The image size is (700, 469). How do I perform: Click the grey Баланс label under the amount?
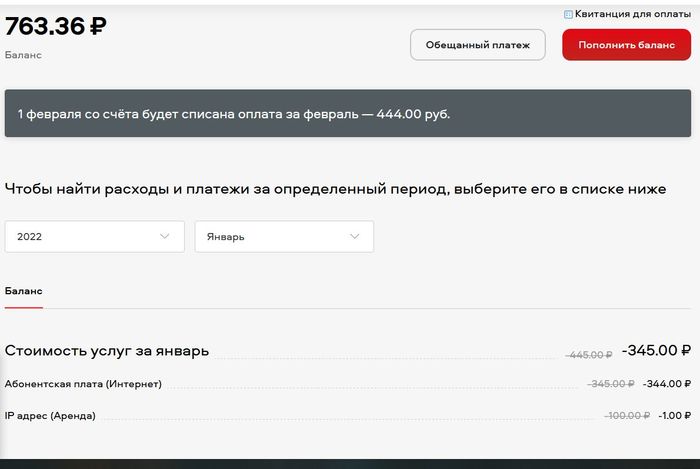tap(23, 55)
